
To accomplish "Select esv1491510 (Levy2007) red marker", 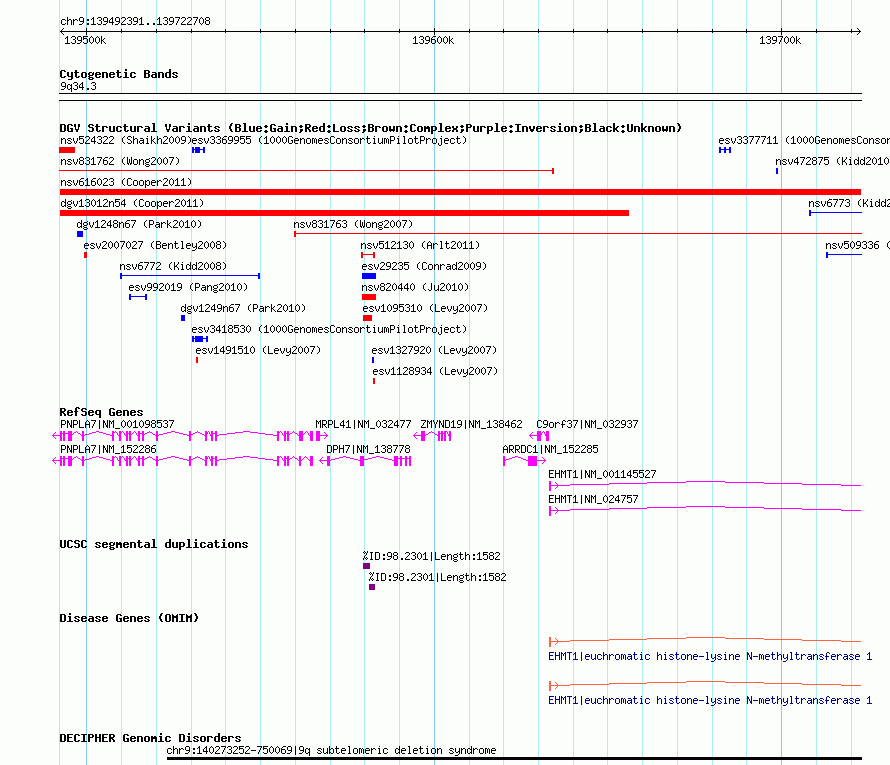I will pyautogui.click(x=197, y=360).
